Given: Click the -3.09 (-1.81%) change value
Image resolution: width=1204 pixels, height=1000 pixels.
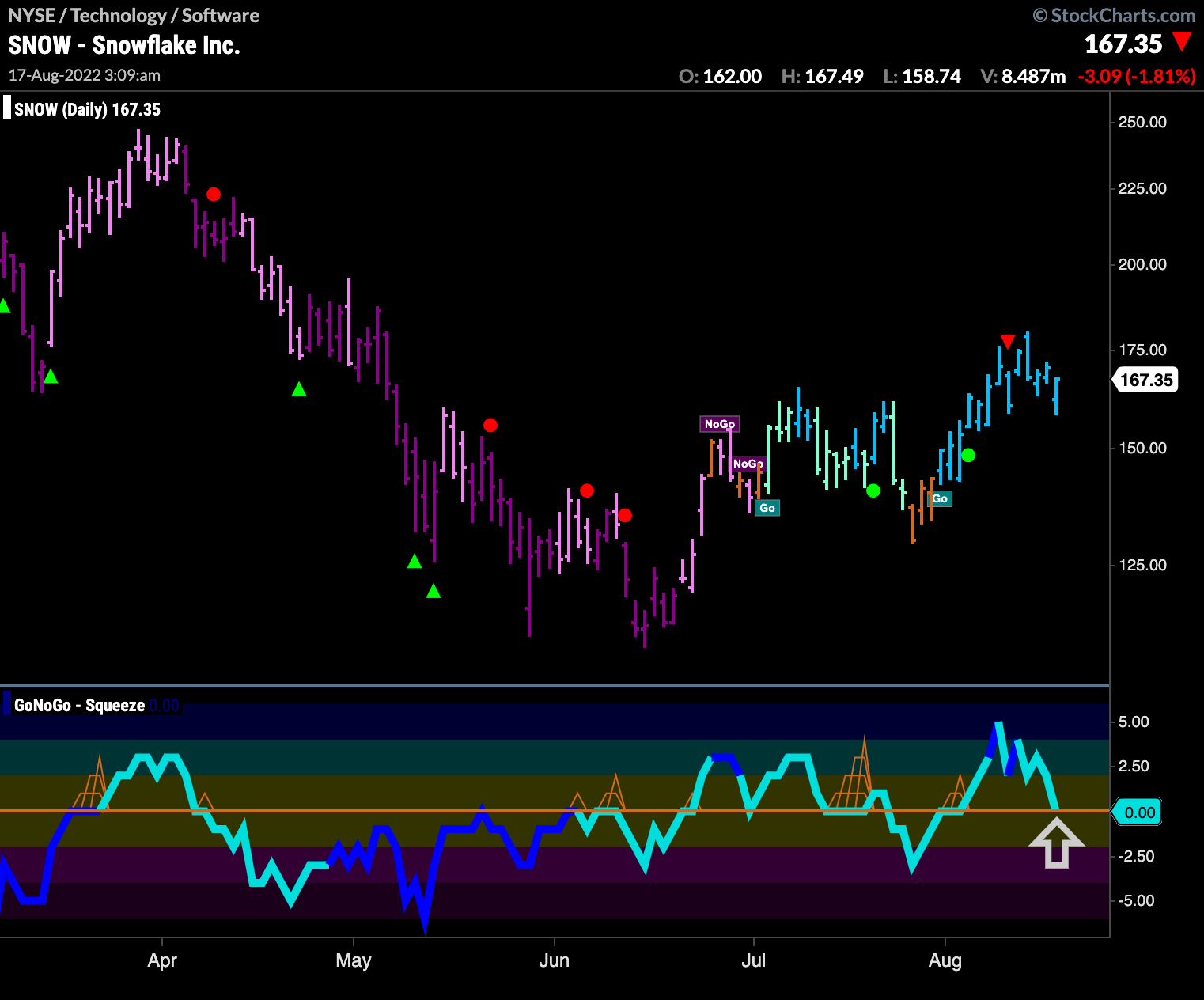Looking at the screenshot, I should point(1137,77).
